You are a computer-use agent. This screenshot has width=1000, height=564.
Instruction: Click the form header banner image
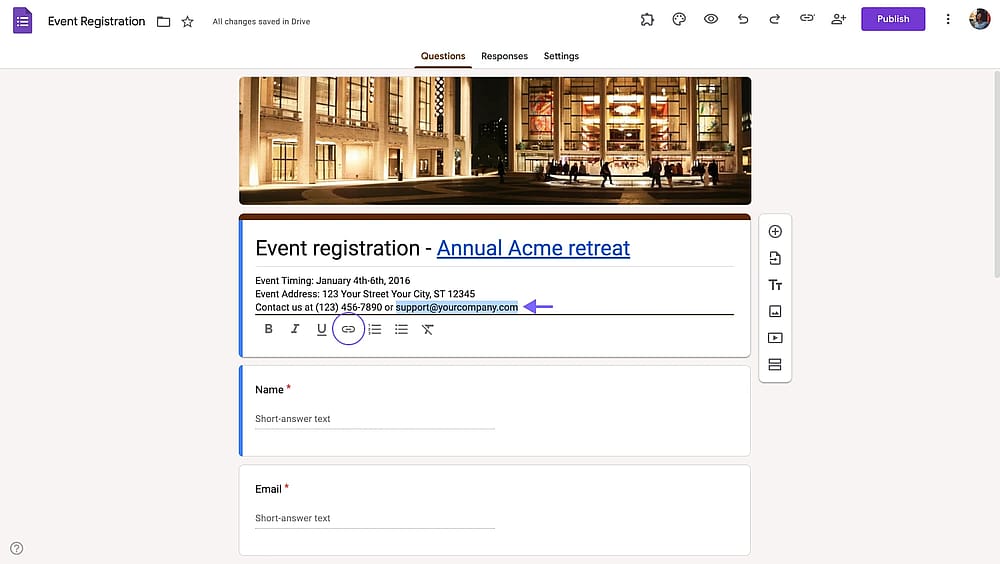pos(495,141)
